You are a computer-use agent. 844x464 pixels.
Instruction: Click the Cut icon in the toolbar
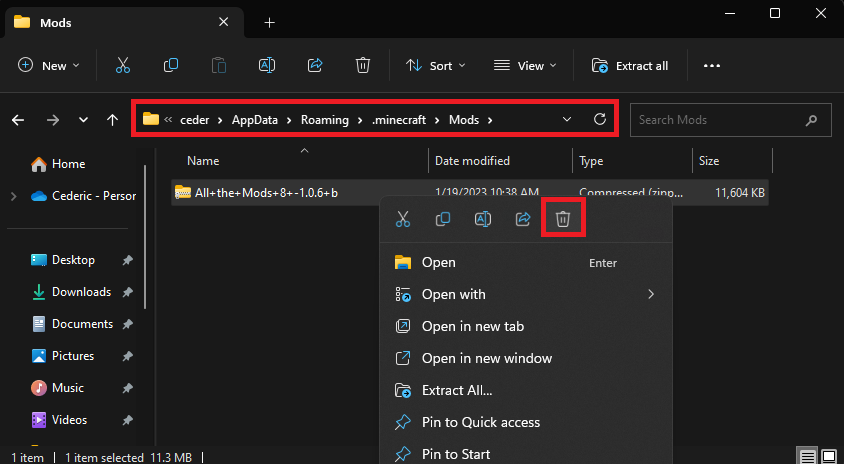pos(123,66)
